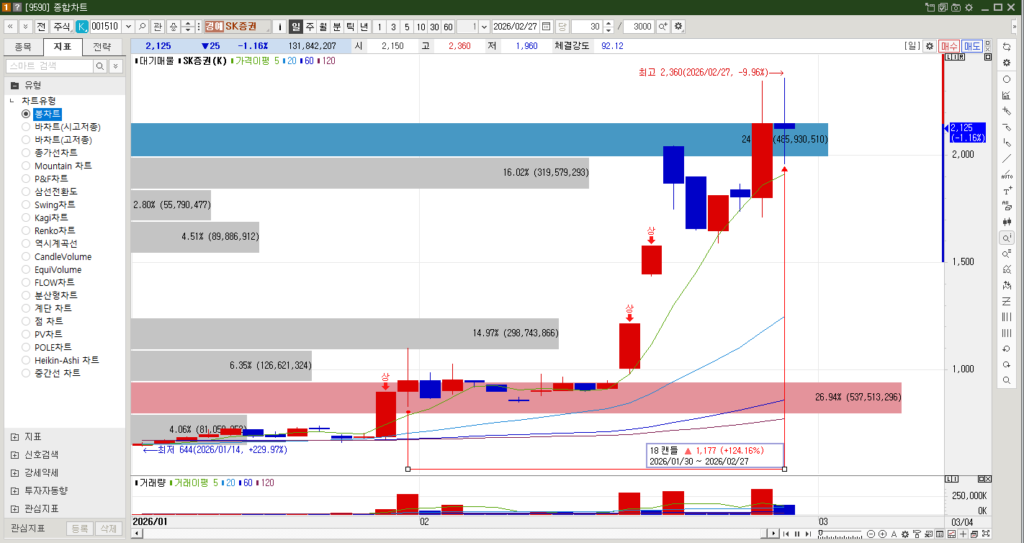1024x543 pixels.
Task: Choose the Renko차트 radio option
Action: pyautogui.click(x=26, y=230)
